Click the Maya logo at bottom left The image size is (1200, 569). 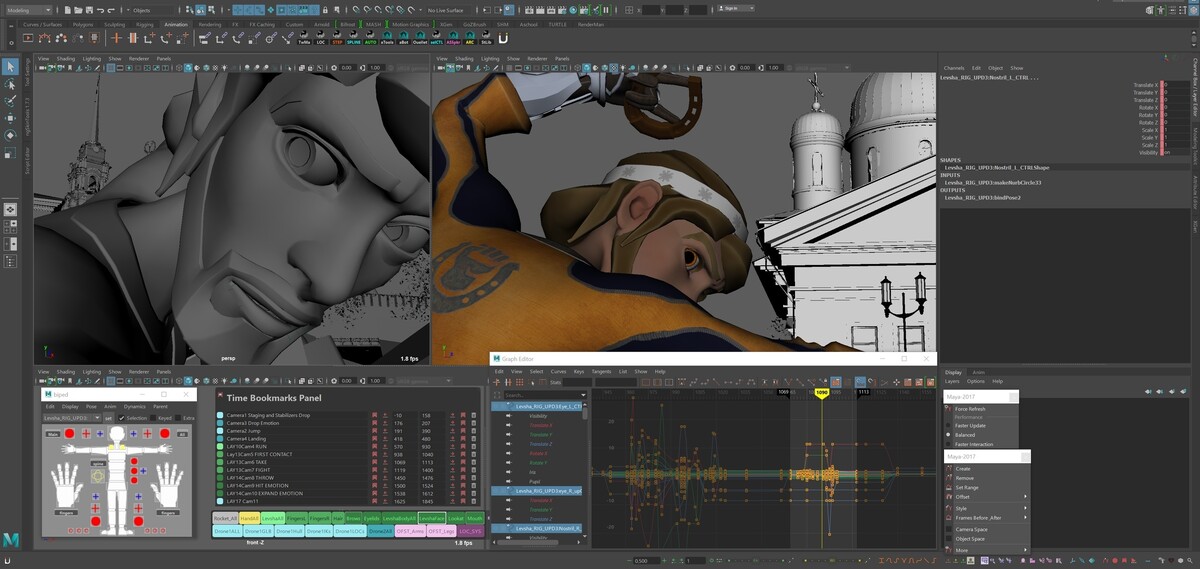(10, 540)
